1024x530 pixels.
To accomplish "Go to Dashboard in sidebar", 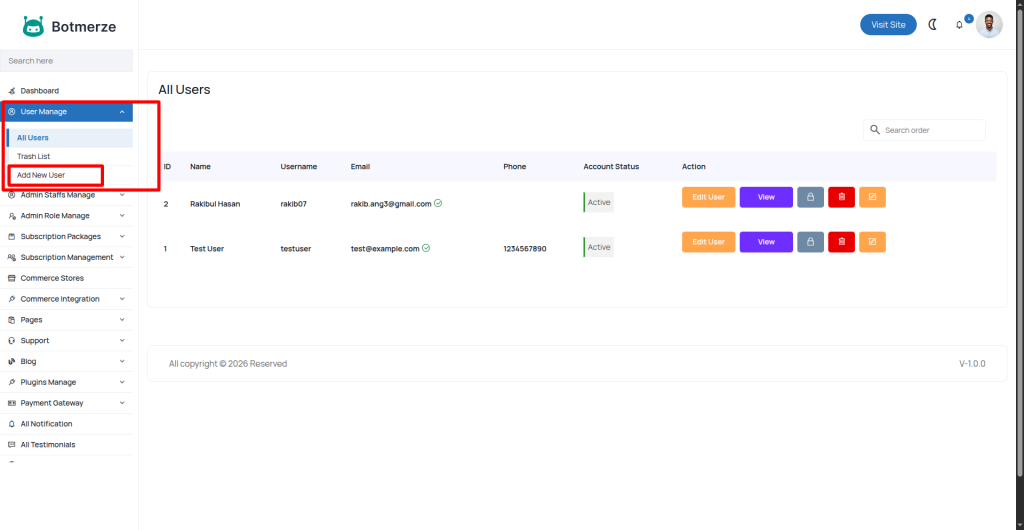I will [x=39, y=91].
